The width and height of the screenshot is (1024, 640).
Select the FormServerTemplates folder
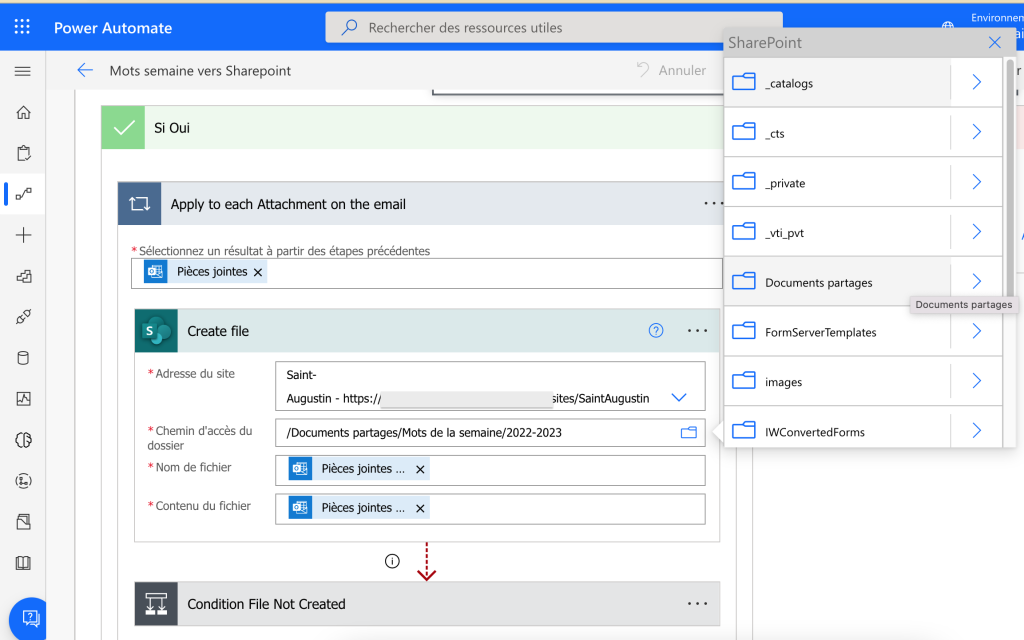coord(837,331)
